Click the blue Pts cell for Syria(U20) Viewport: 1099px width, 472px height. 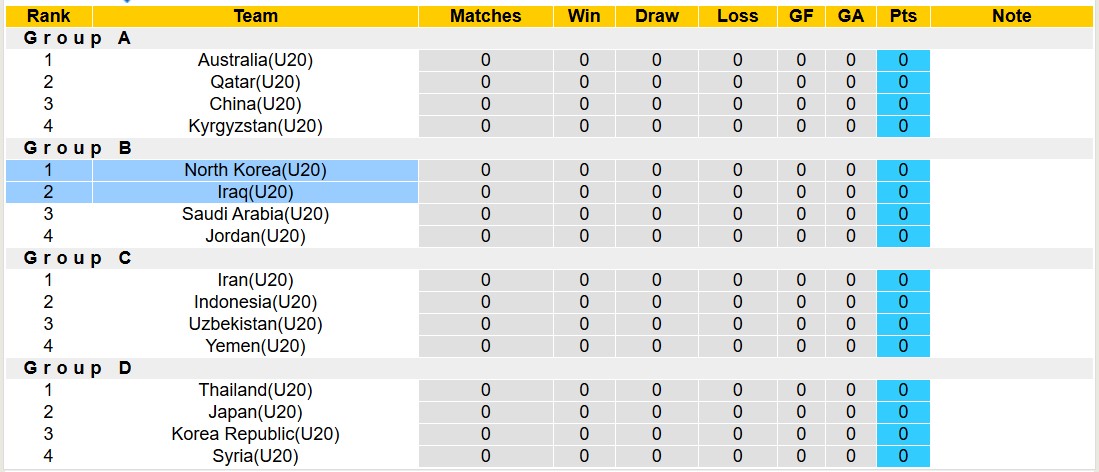(903, 456)
